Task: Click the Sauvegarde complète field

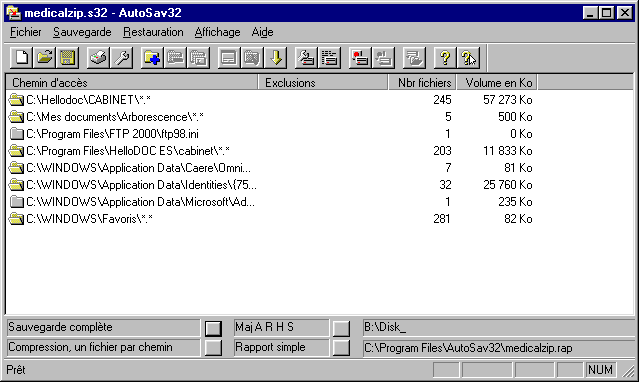Action: point(104,327)
